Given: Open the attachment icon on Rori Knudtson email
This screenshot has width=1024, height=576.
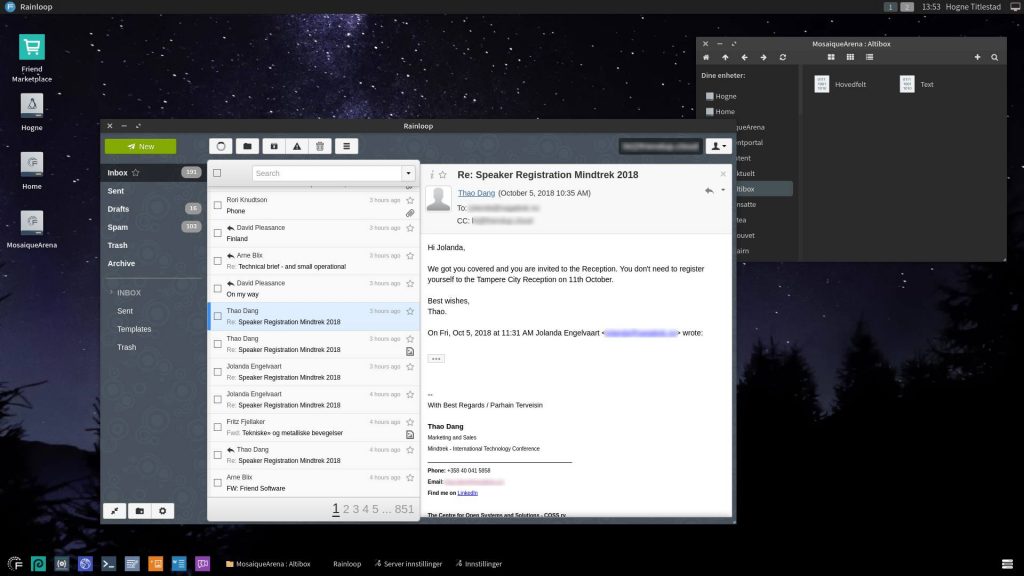Looking at the screenshot, I should click(x=410, y=213).
